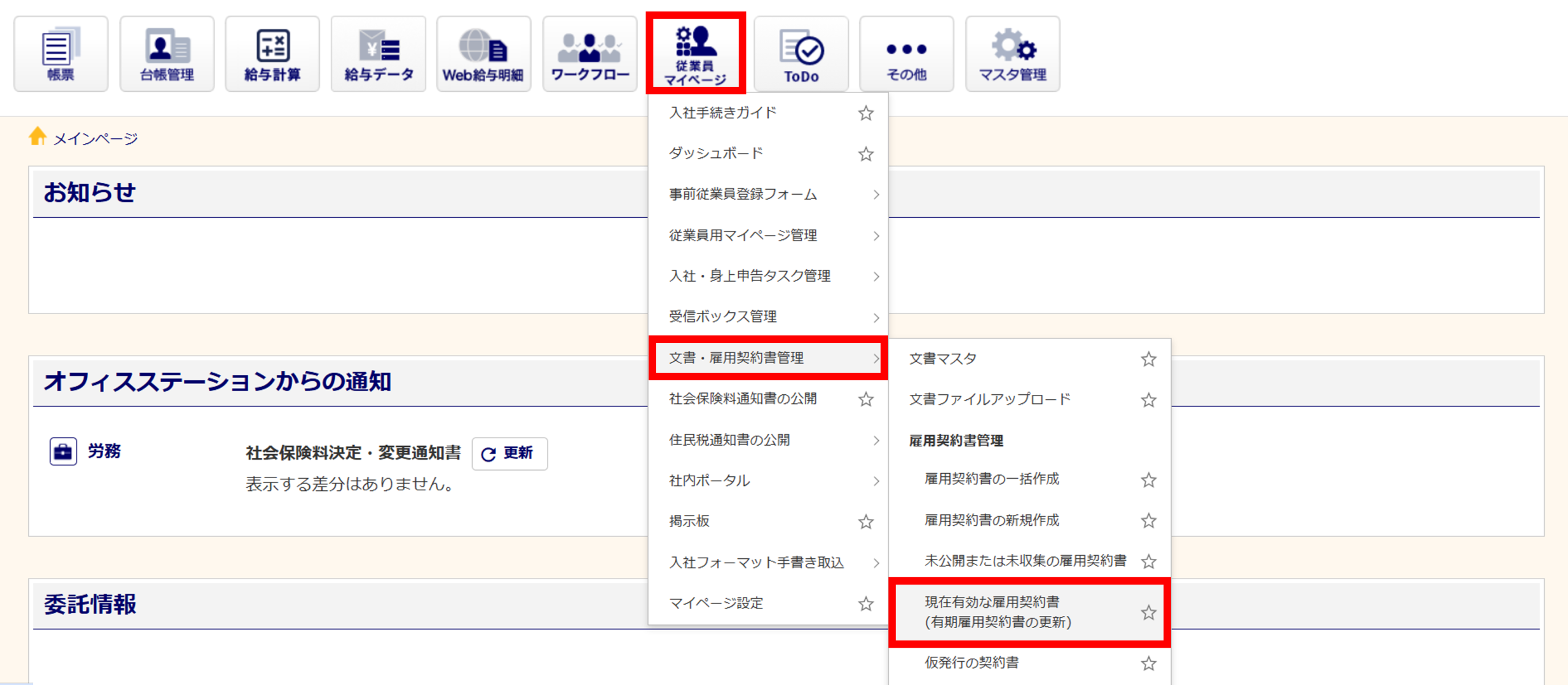Click the 労務 briefcase icon
1568x685 pixels.
pyautogui.click(x=63, y=452)
